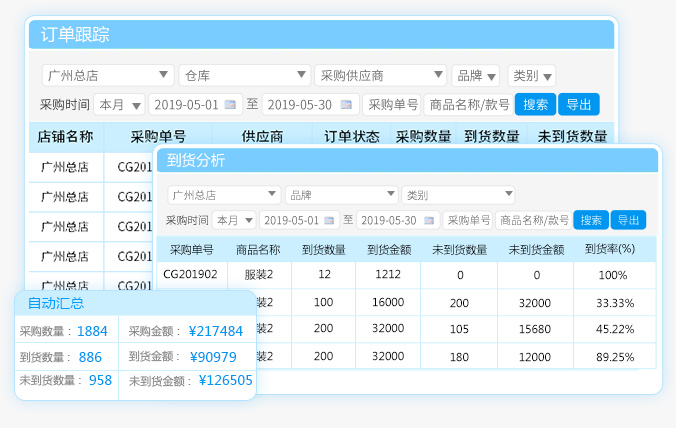The height and width of the screenshot is (428, 676).
Task: Open 本月 dropdown in 订单跟踪 panel
Action: pos(119,104)
